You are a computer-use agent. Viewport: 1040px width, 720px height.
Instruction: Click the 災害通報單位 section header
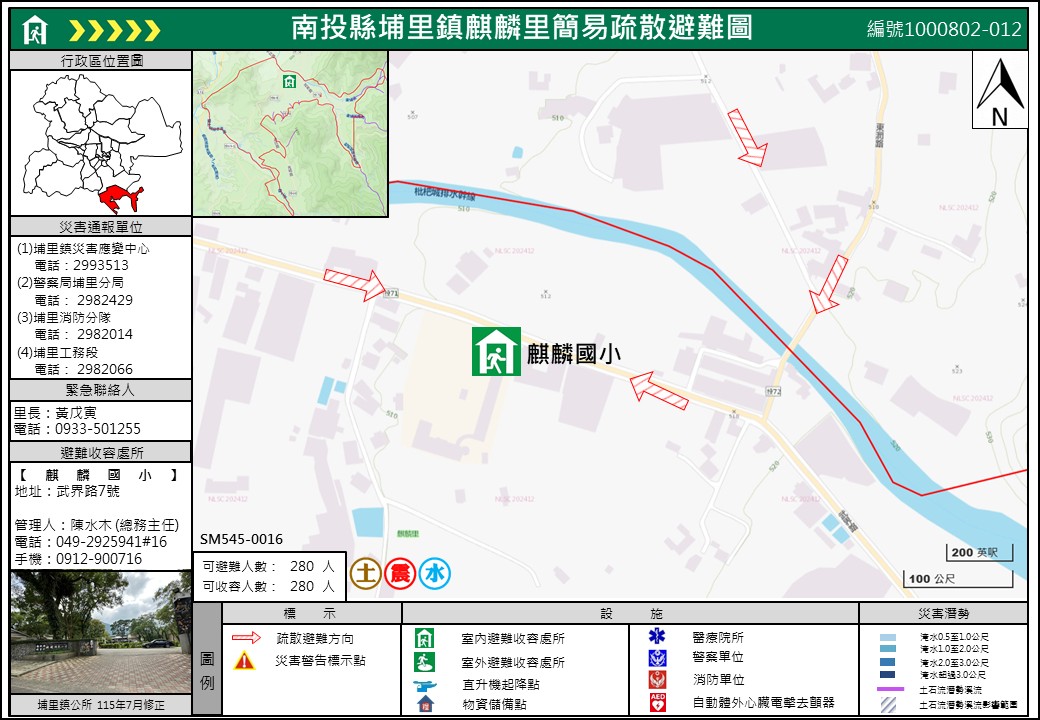coord(101,227)
